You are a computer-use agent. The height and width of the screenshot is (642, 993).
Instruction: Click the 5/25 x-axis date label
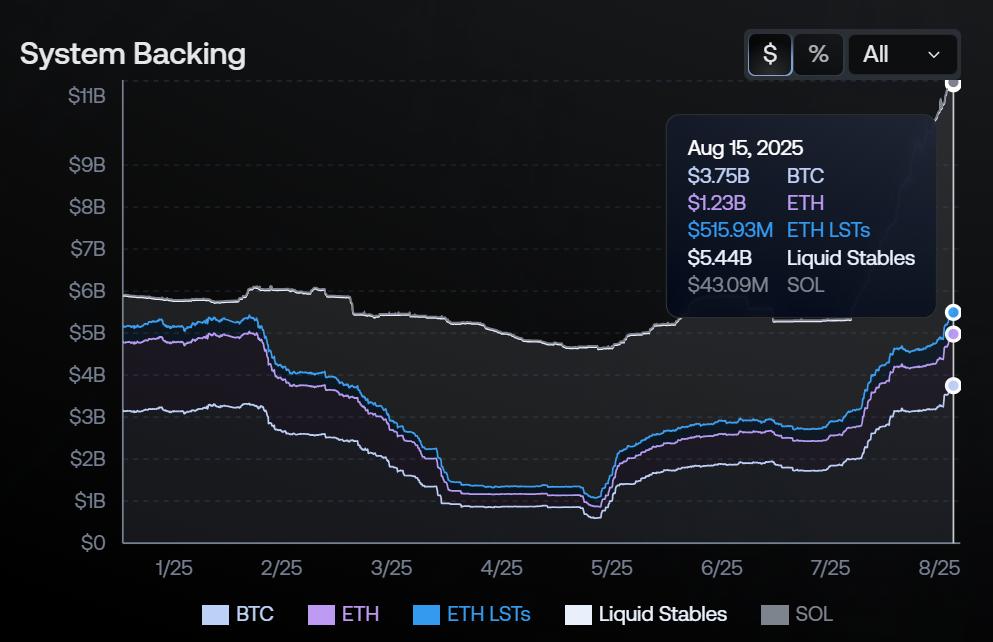click(611, 568)
